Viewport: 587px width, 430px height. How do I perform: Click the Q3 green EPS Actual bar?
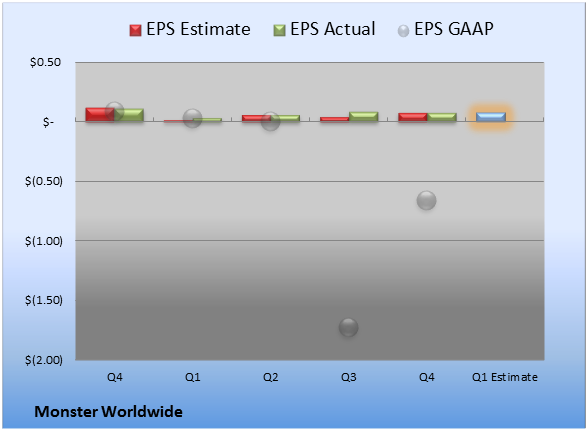[364, 116]
